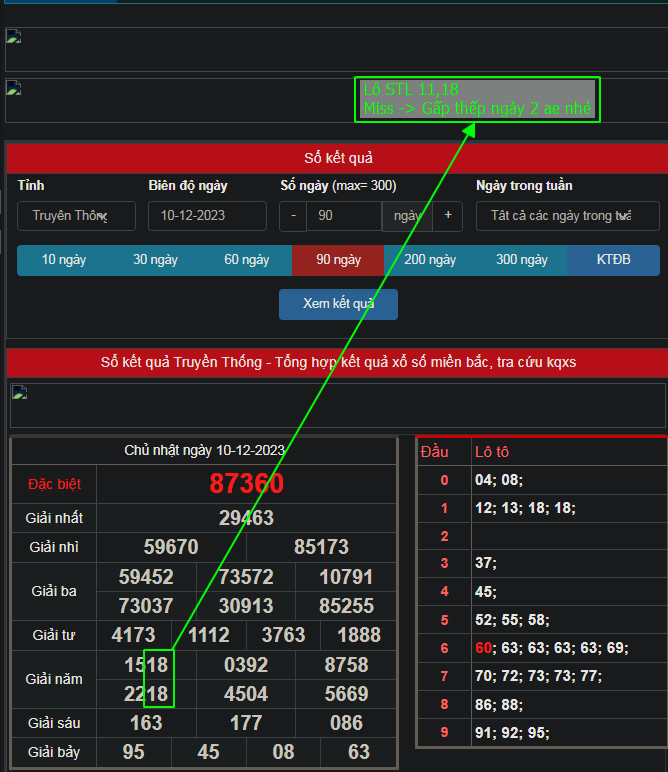Select the 30 ngày tab
Viewport: 668px width, 772px height.
[155, 260]
